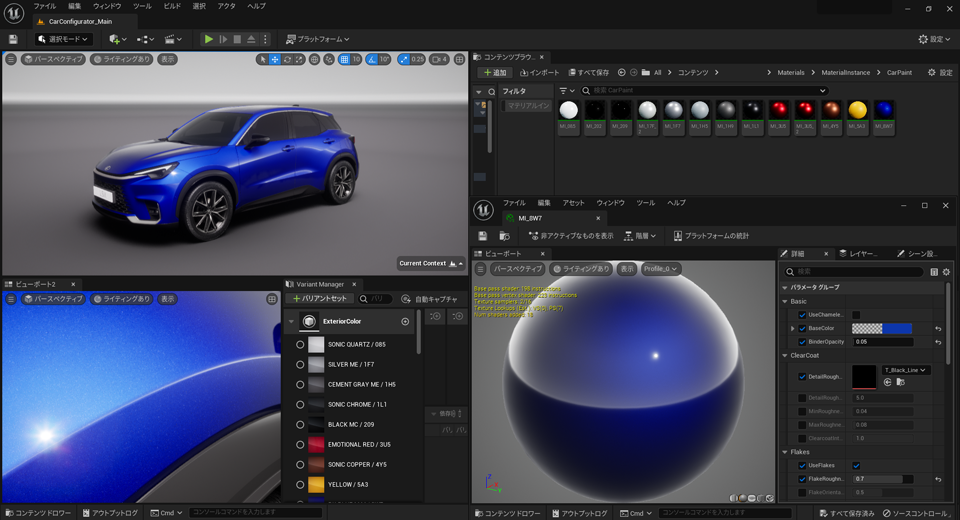Click the インポート button in content browser
Screen dimensions: 960x520
[539, 73]
